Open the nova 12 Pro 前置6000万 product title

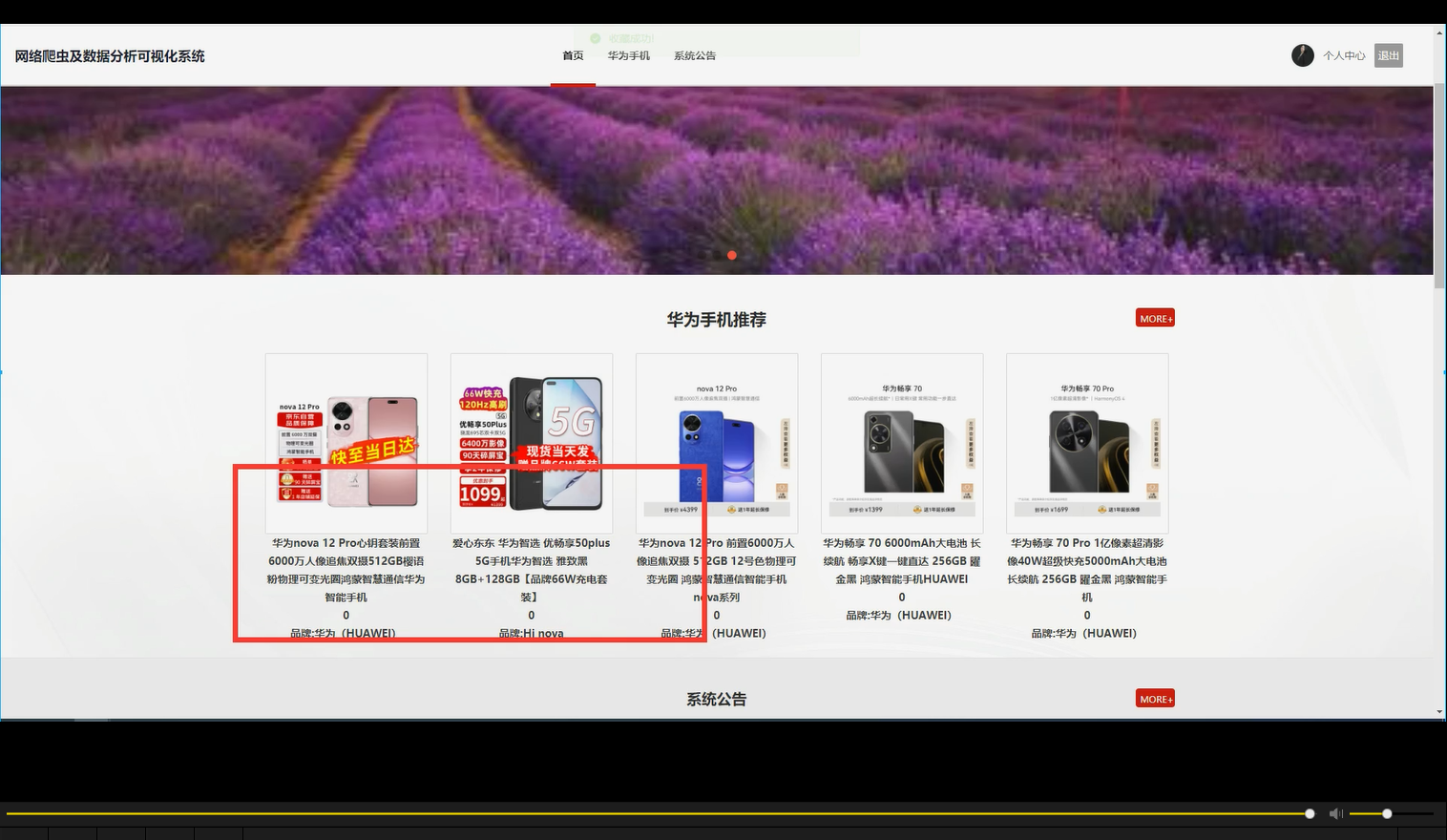(717, 570)
